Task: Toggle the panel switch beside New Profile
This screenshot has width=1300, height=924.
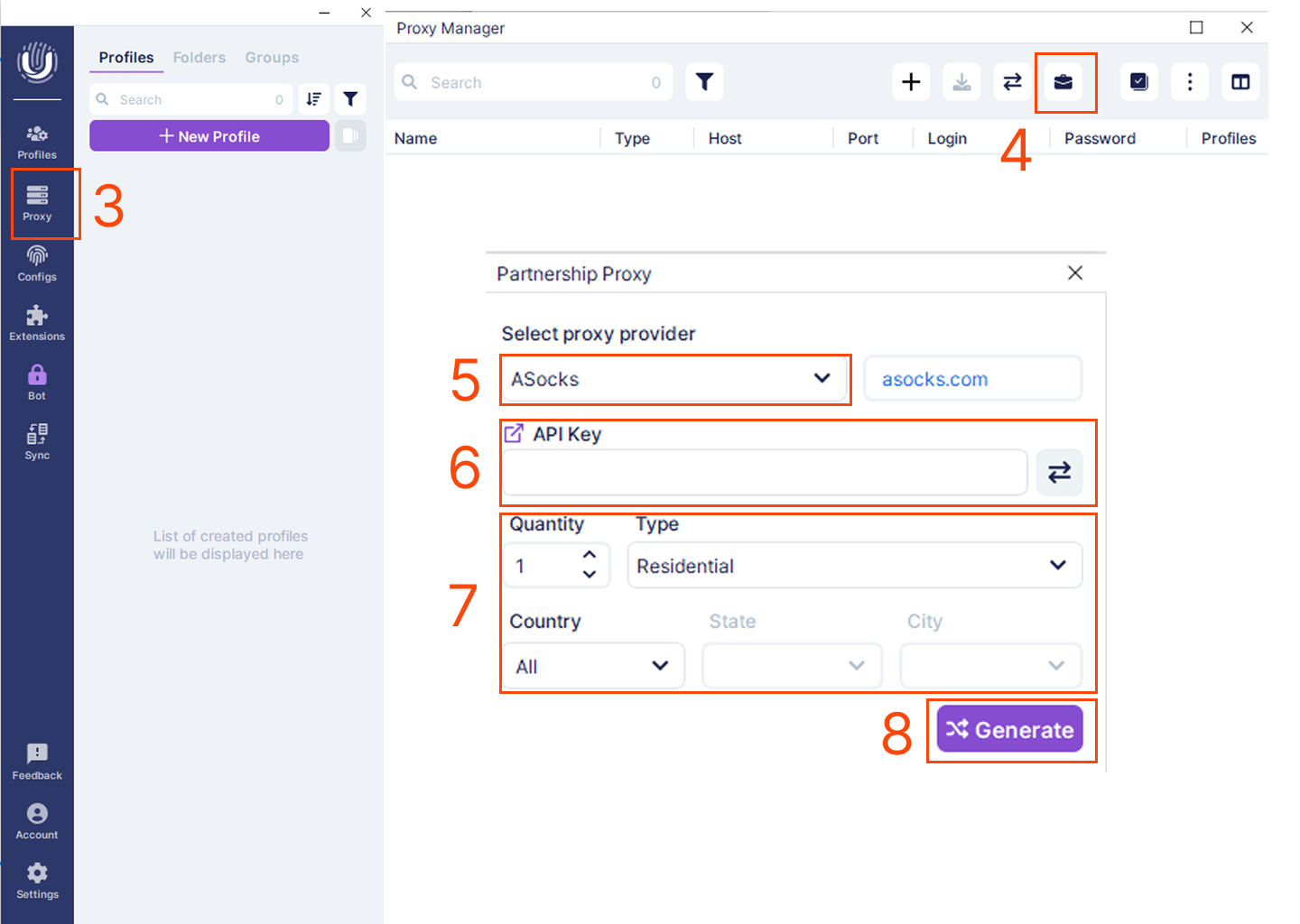Action: [350, 136]
